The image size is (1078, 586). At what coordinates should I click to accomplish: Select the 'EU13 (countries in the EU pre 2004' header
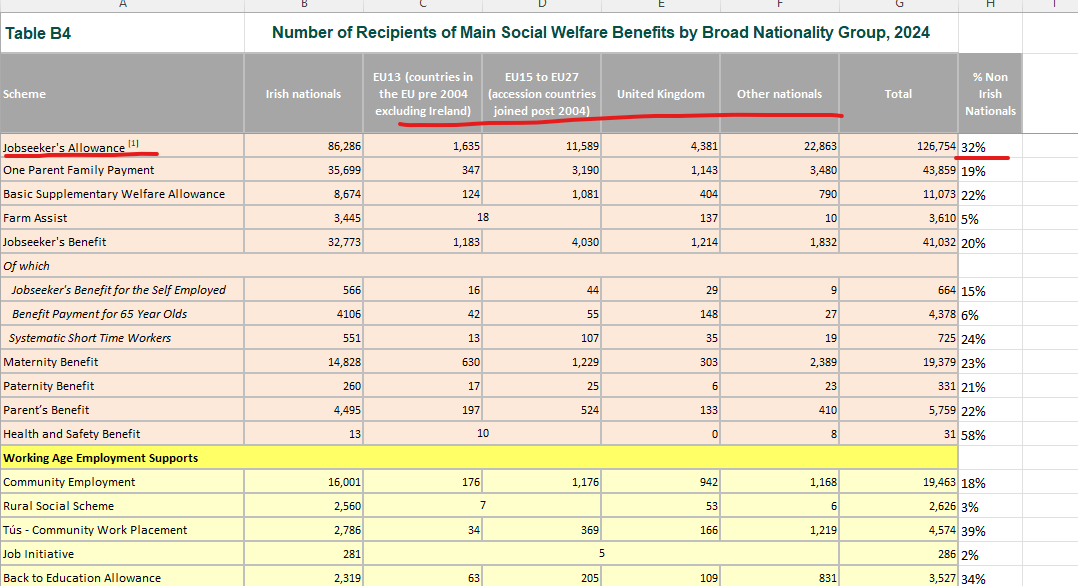(423, 94)
